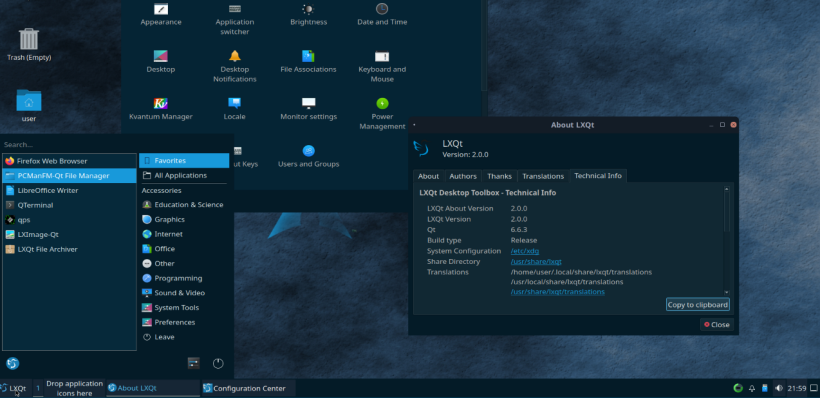Click the green update icon in tray
Screen dimensions: 820x398
pos(738,388)
